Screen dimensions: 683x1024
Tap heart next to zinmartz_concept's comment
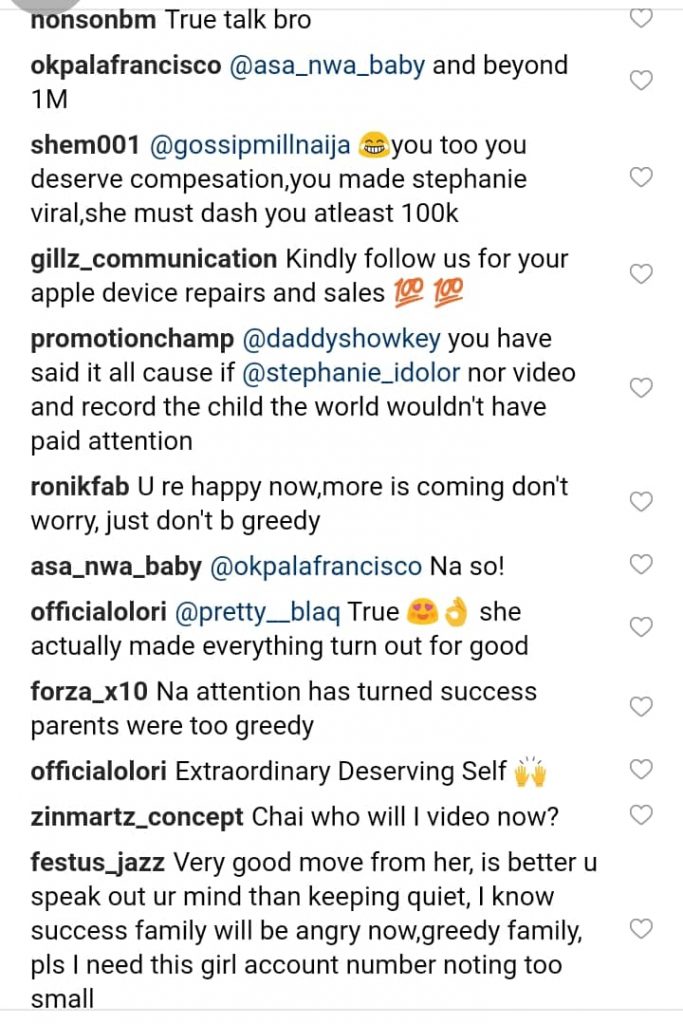(641, 815)
